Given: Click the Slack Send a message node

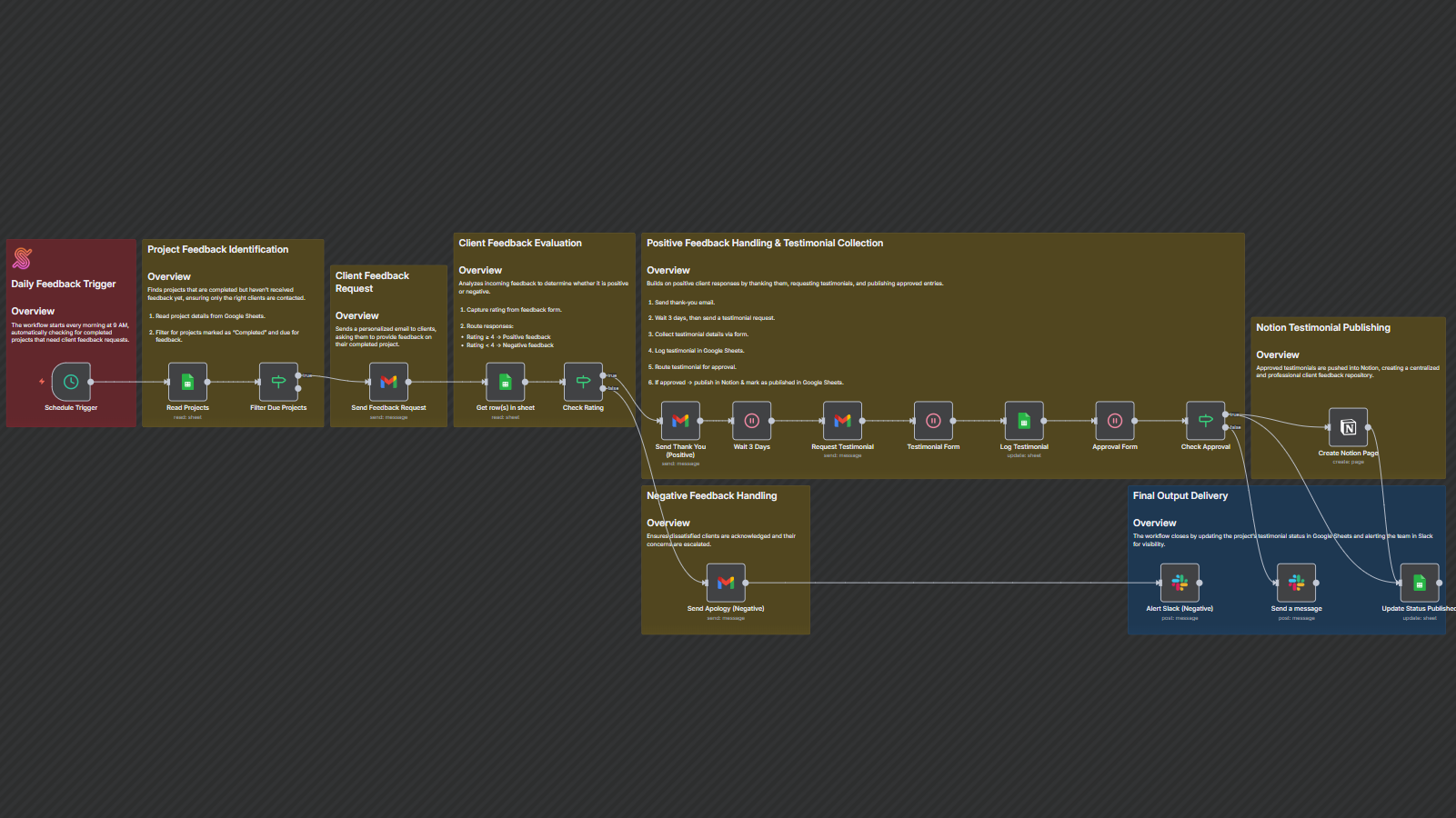Looking at the screenshot, I should [x=1296, y=583].
